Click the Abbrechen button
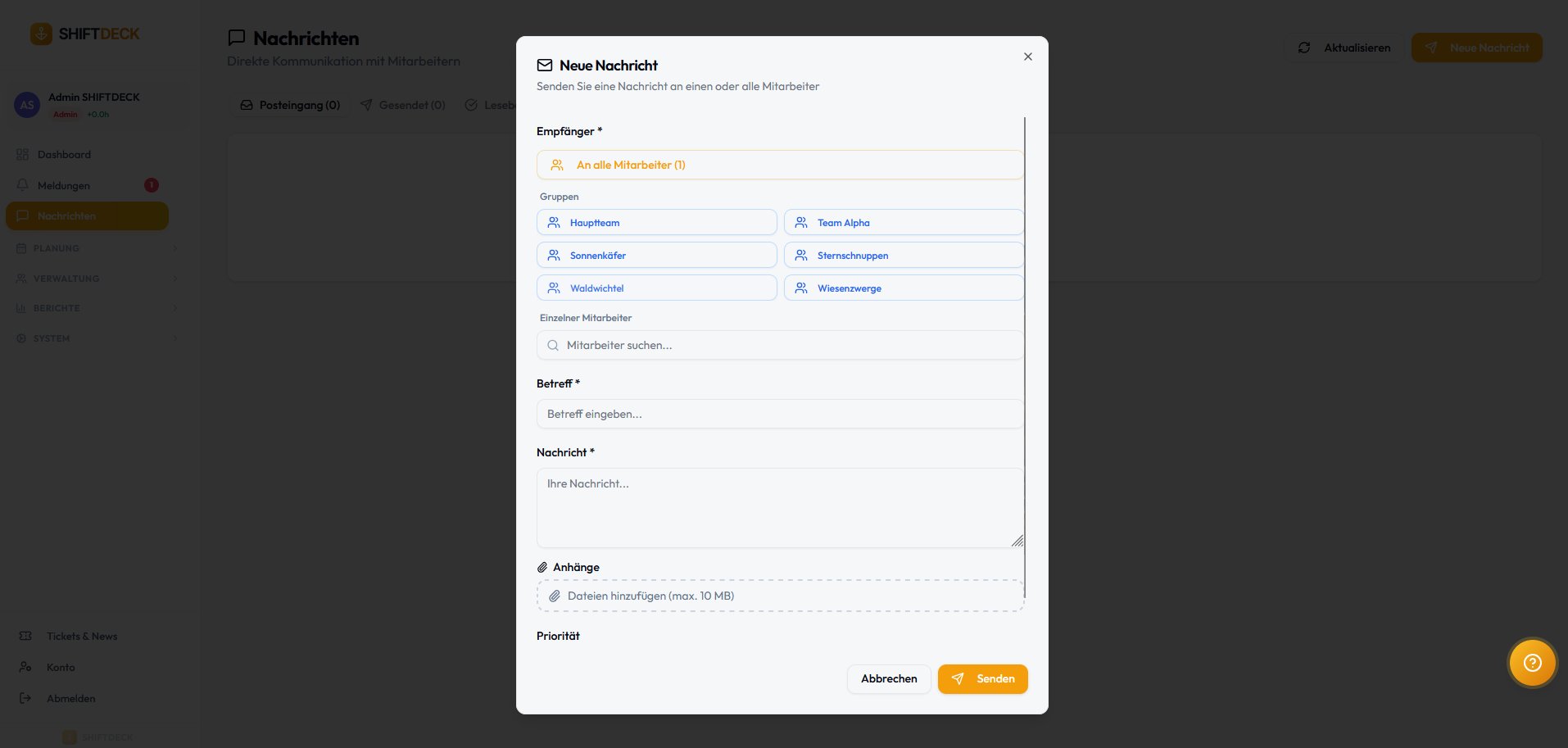This screenshot has height=748, width=1568. [x=889, y=679]
